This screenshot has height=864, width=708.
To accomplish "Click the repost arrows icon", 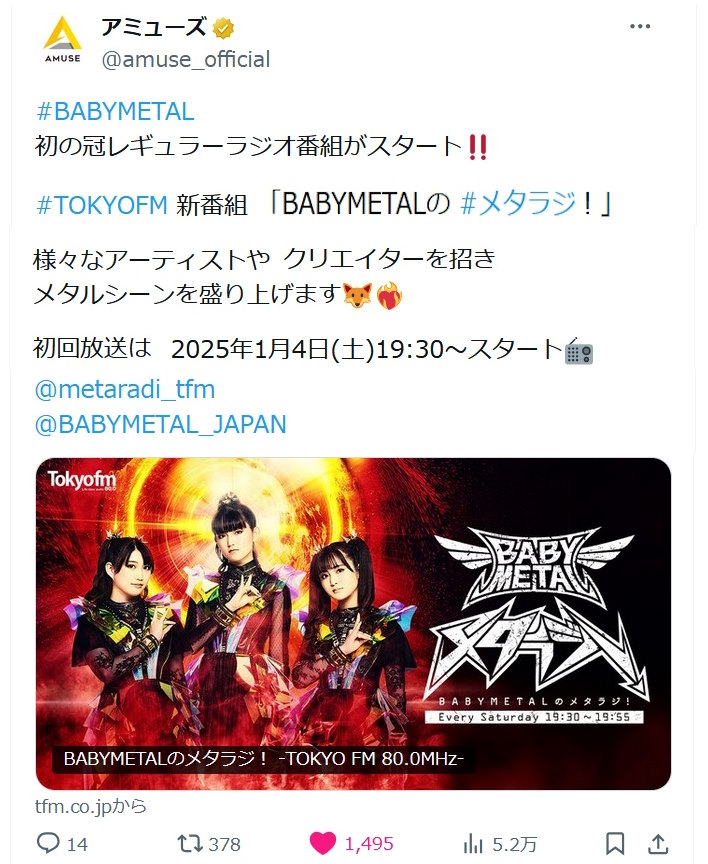I will (190, 843).
